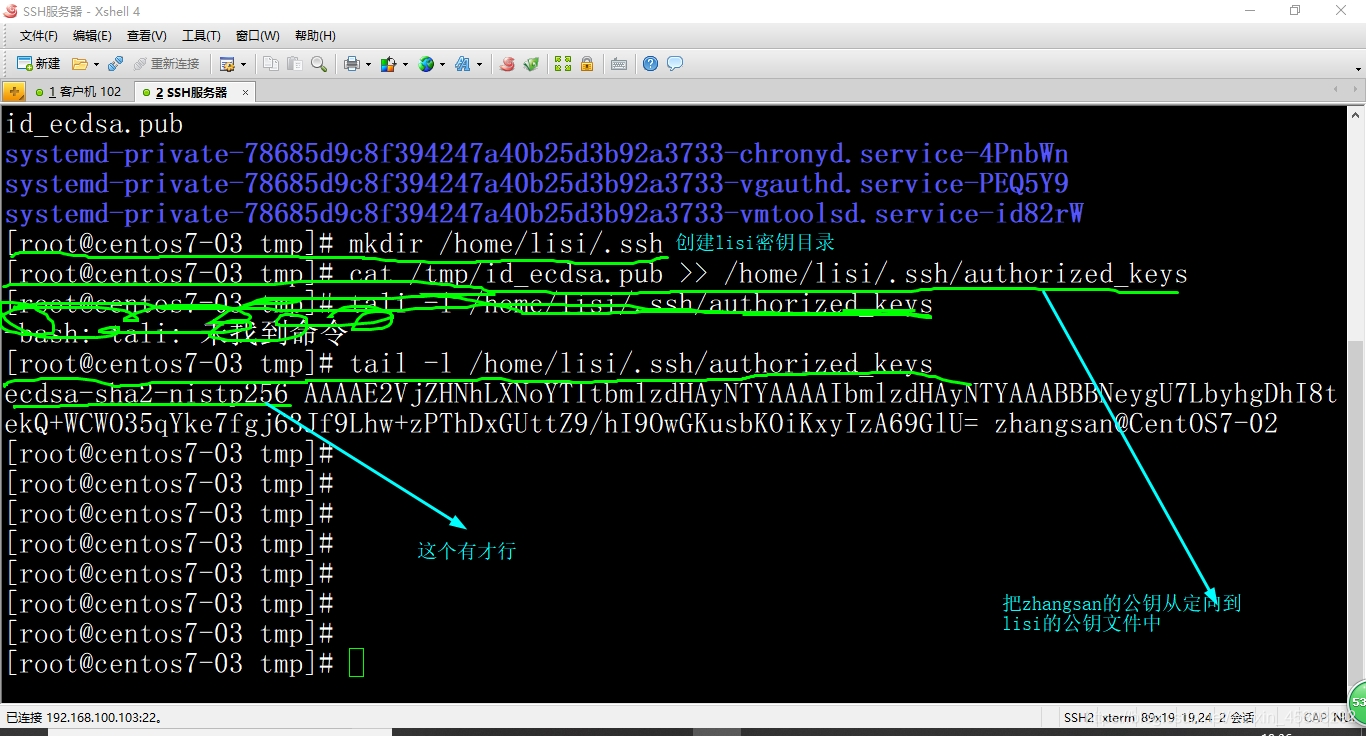
Task: Expand the Print dropdown arrow
Action: (x=368, y=64)
